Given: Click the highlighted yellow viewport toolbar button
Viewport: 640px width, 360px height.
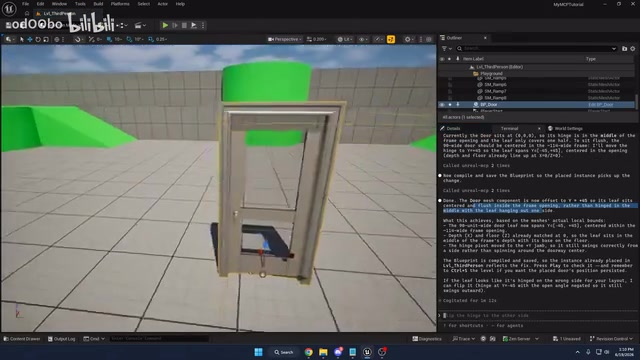Looking at the screenshot, I should [391, 40].
